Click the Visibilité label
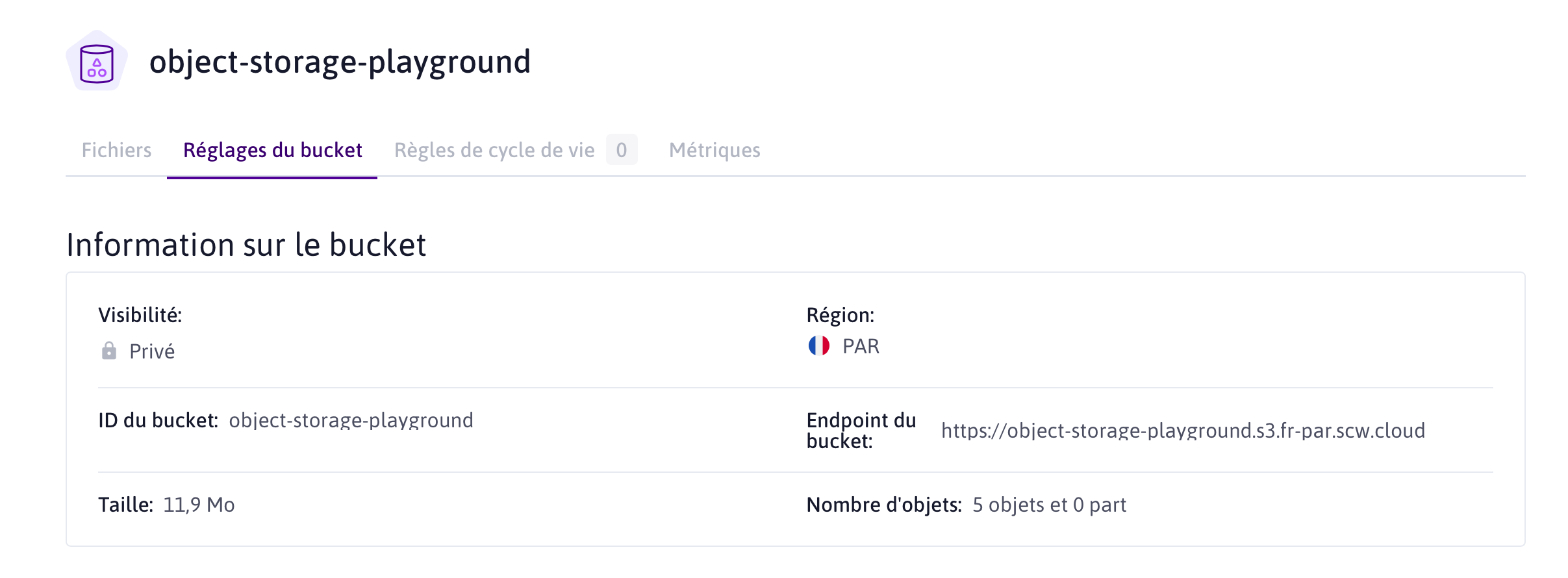Screen dimensions: 1568x578 (140, 315)
